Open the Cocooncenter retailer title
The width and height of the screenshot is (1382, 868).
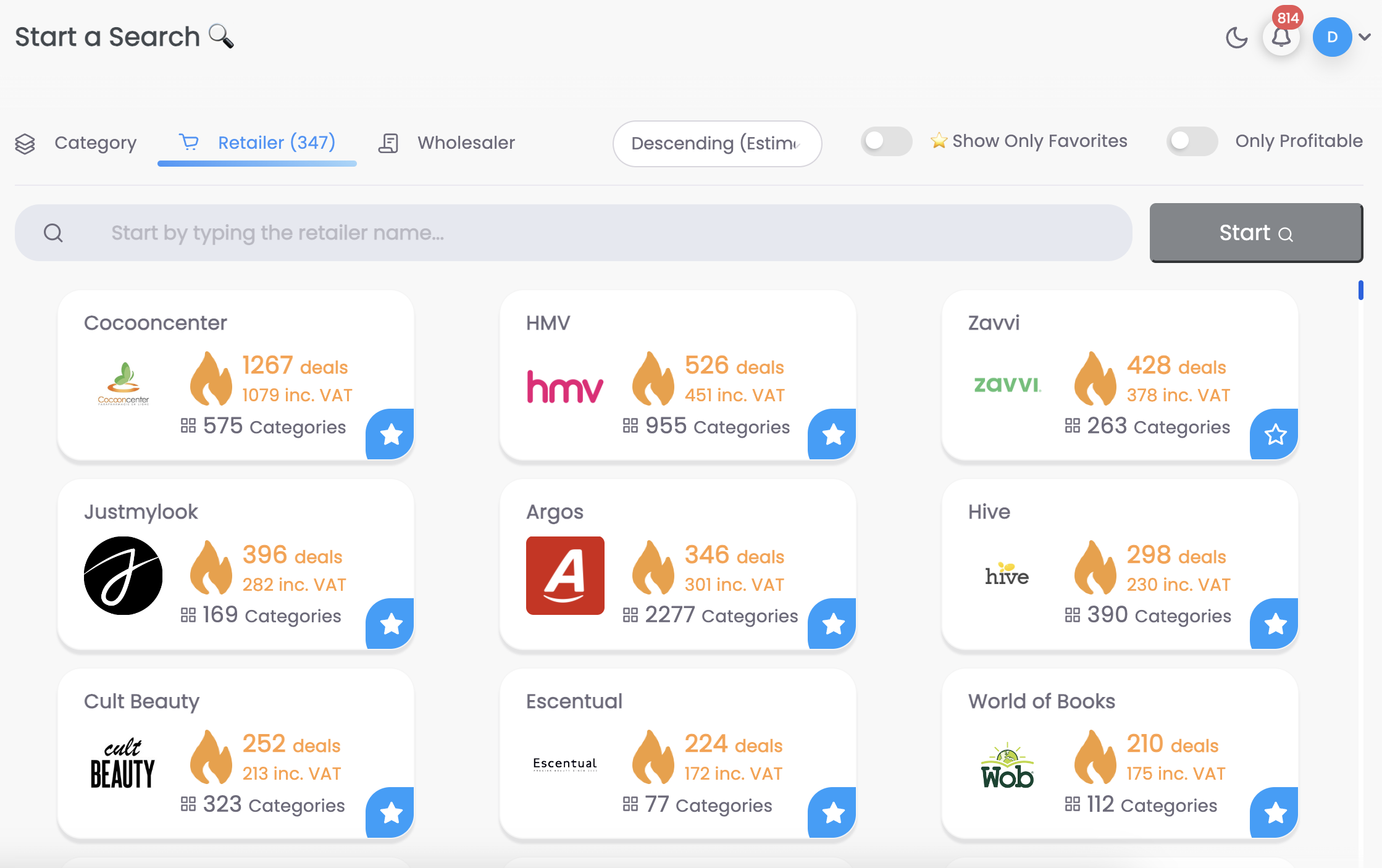coord(156,323)
